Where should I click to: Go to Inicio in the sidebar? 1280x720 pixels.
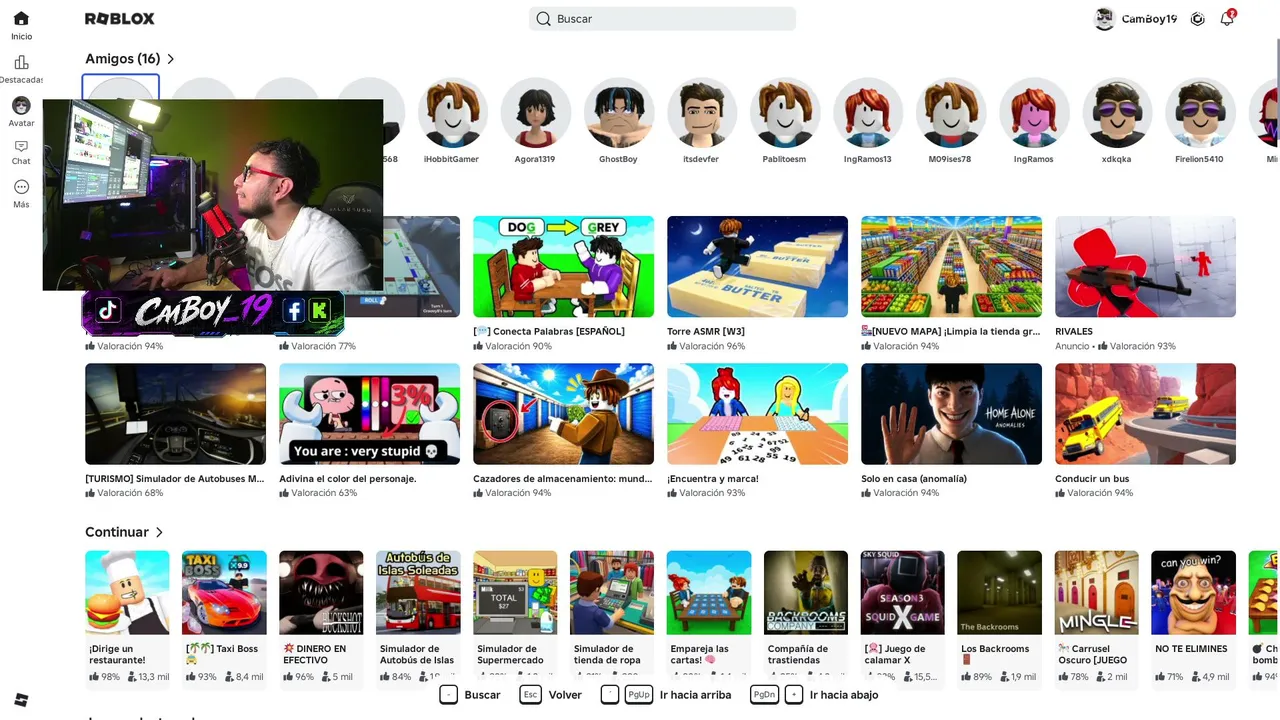click(x=21, y=26)
